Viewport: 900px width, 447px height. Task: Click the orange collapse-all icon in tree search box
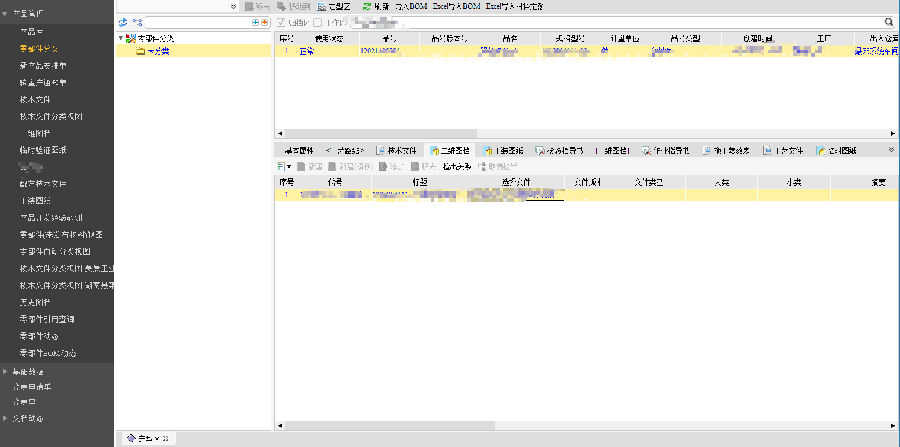point(264,22)
